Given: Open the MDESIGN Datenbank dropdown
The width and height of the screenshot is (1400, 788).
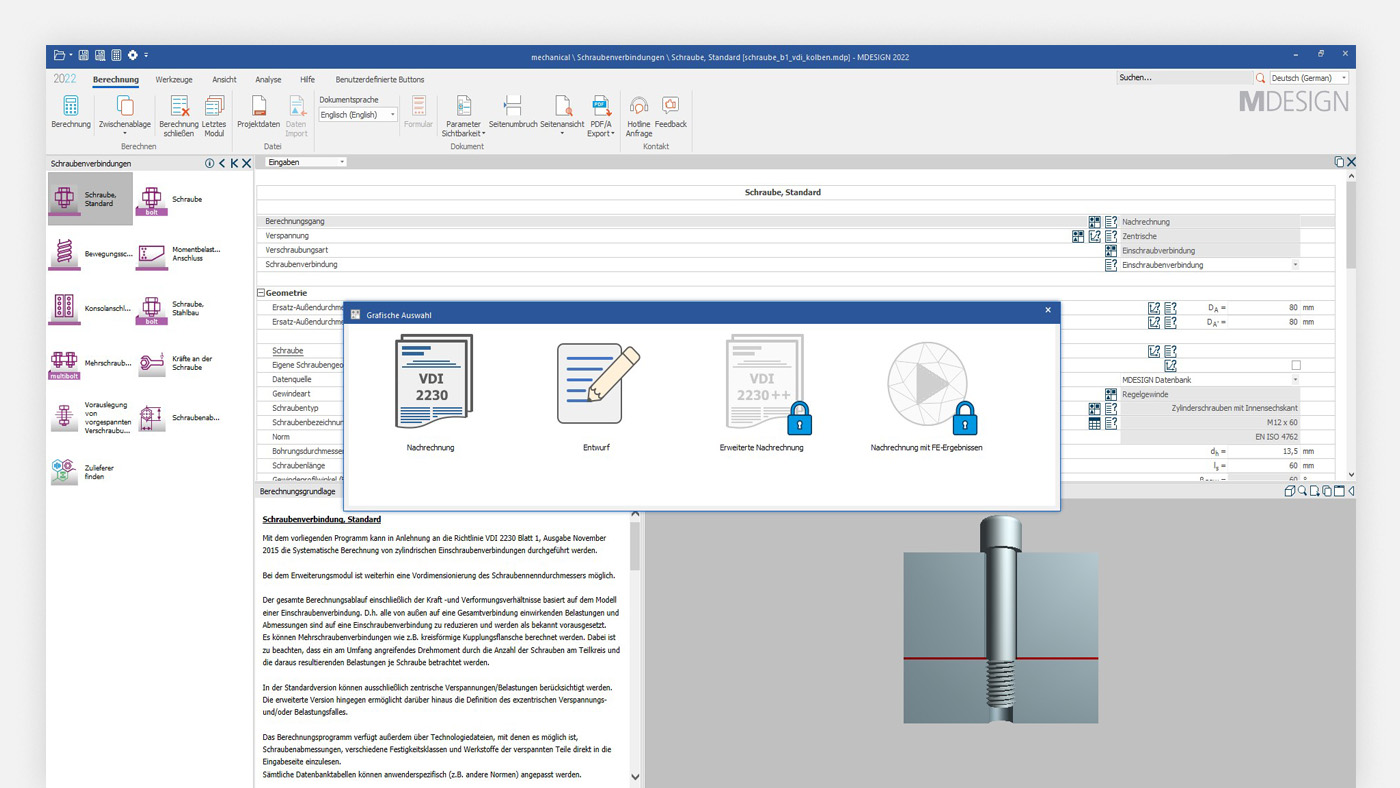Looking at the screenshot, I should point(1210,380).
